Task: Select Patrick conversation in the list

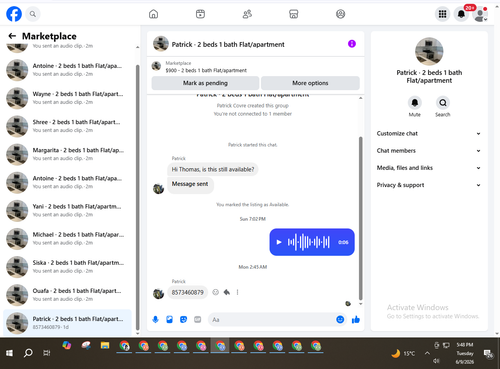Action: click(x=67, y=323)
